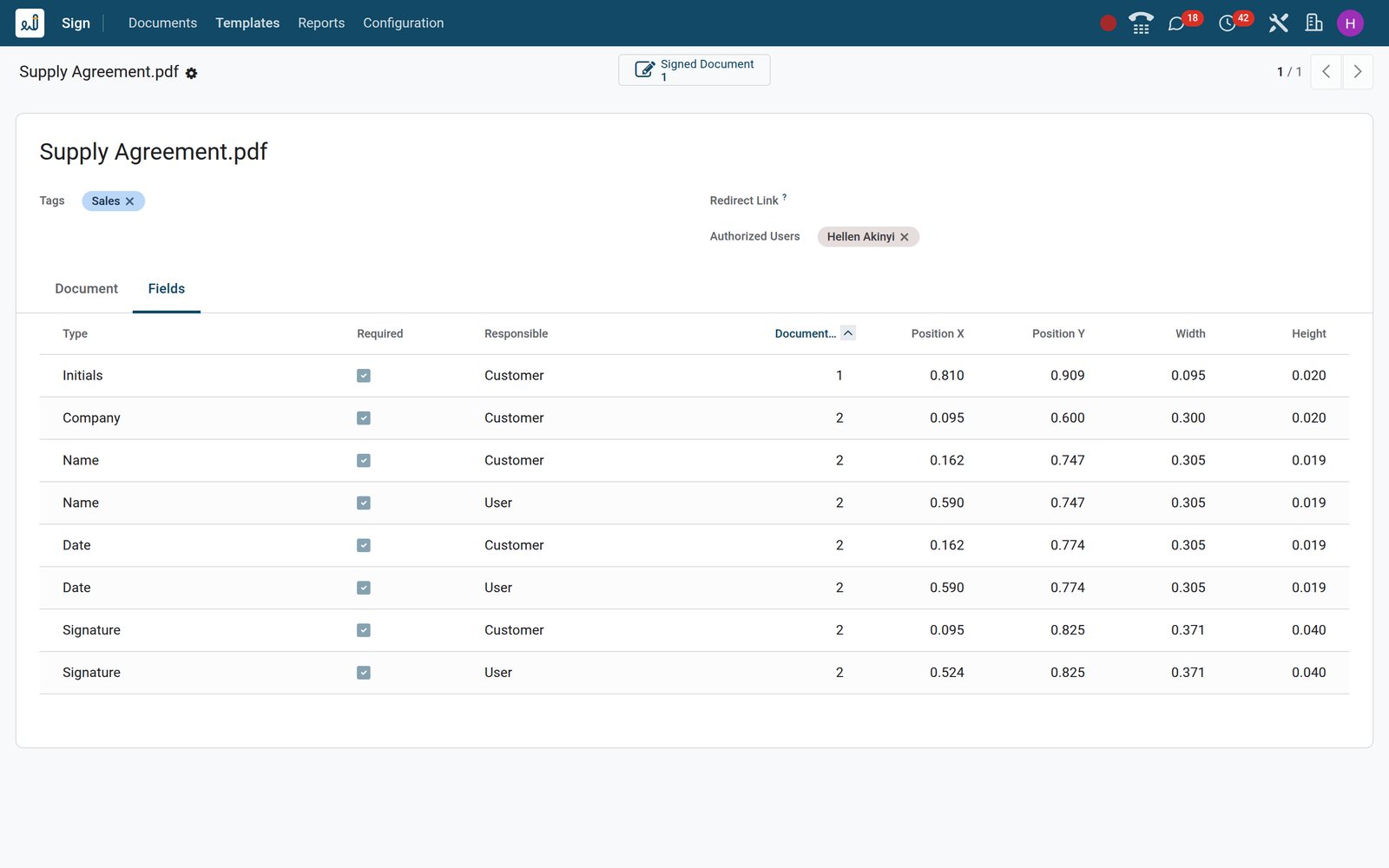Image resolution: width=1389 pixels, height=868 pixels.
Task: Click the record pager 1 / 1 counter
Action: [1289, 72]
